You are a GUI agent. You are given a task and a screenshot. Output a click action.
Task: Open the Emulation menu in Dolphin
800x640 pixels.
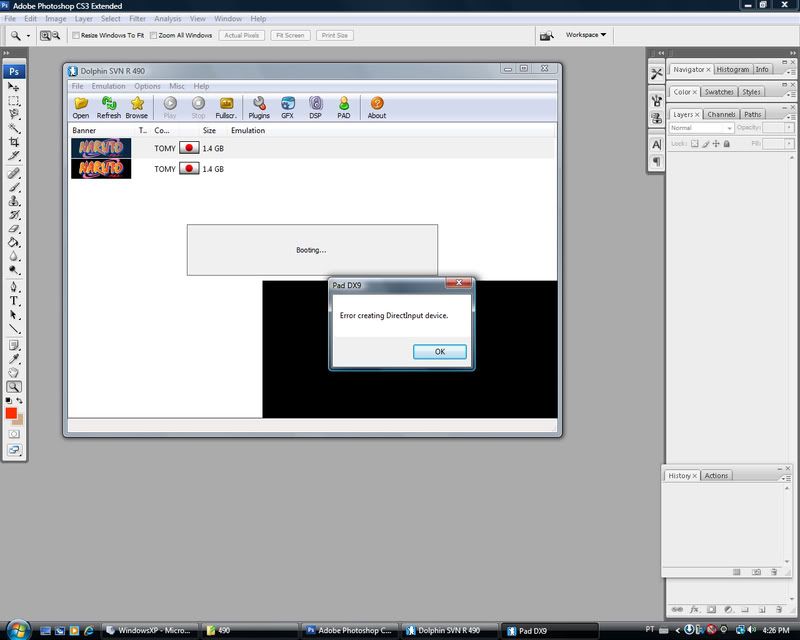click(x=108, y=86)
